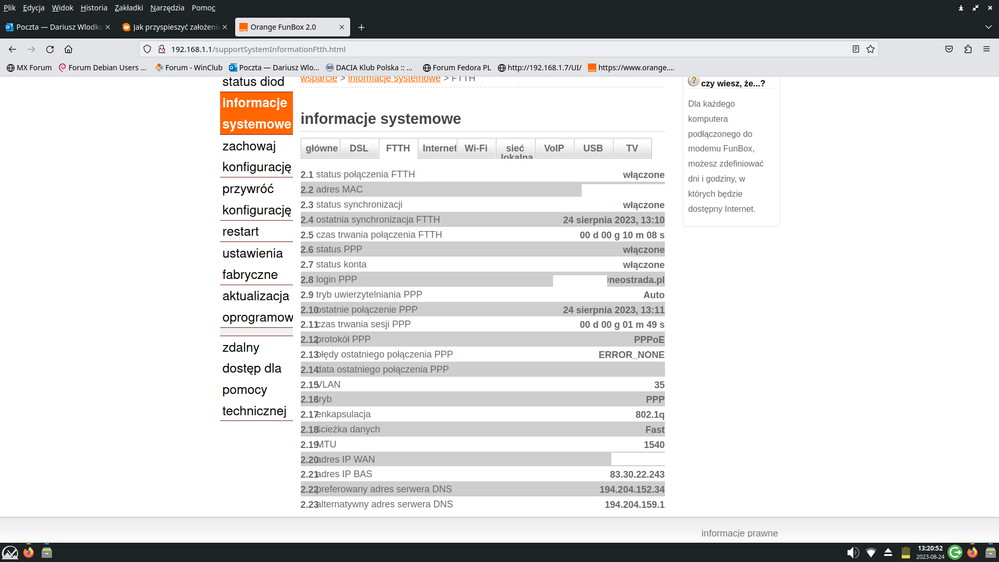Bookmark this page with the star icon
This screenshot has width=999, height=562.
pyautogui.click(x=871, y=49)
